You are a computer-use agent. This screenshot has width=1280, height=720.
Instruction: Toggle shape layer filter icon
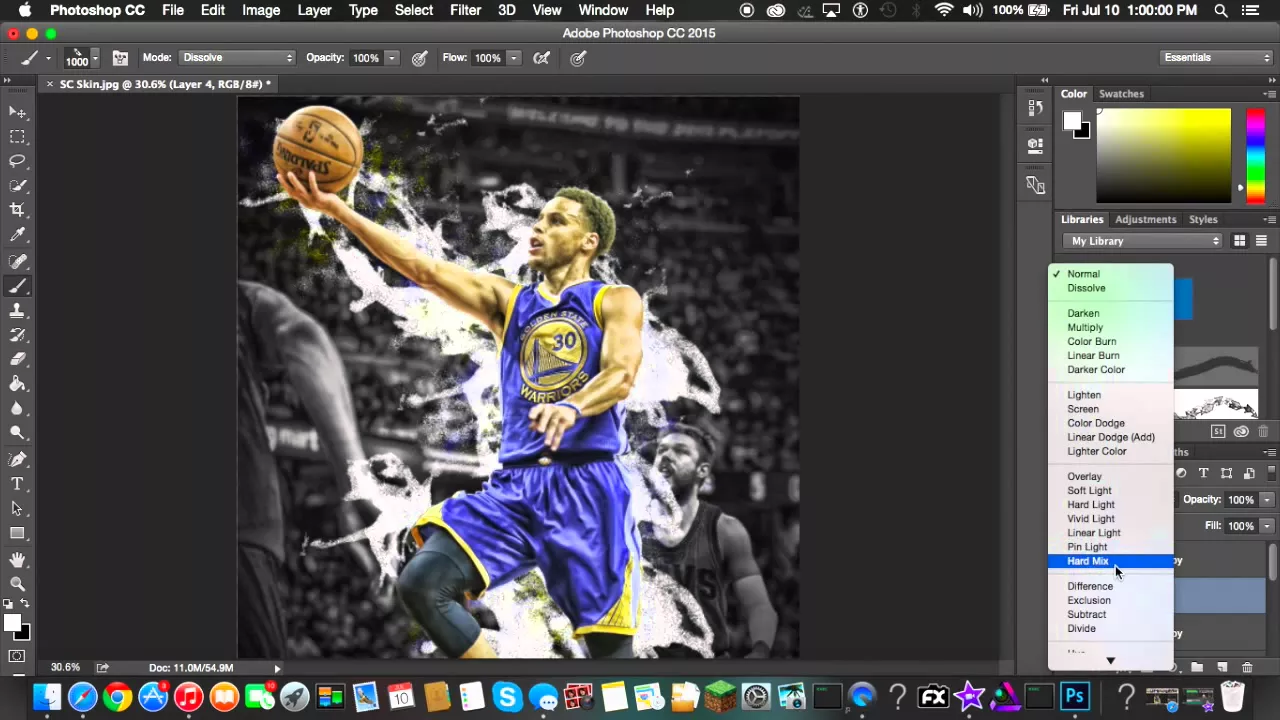[x=1227, y=473]
